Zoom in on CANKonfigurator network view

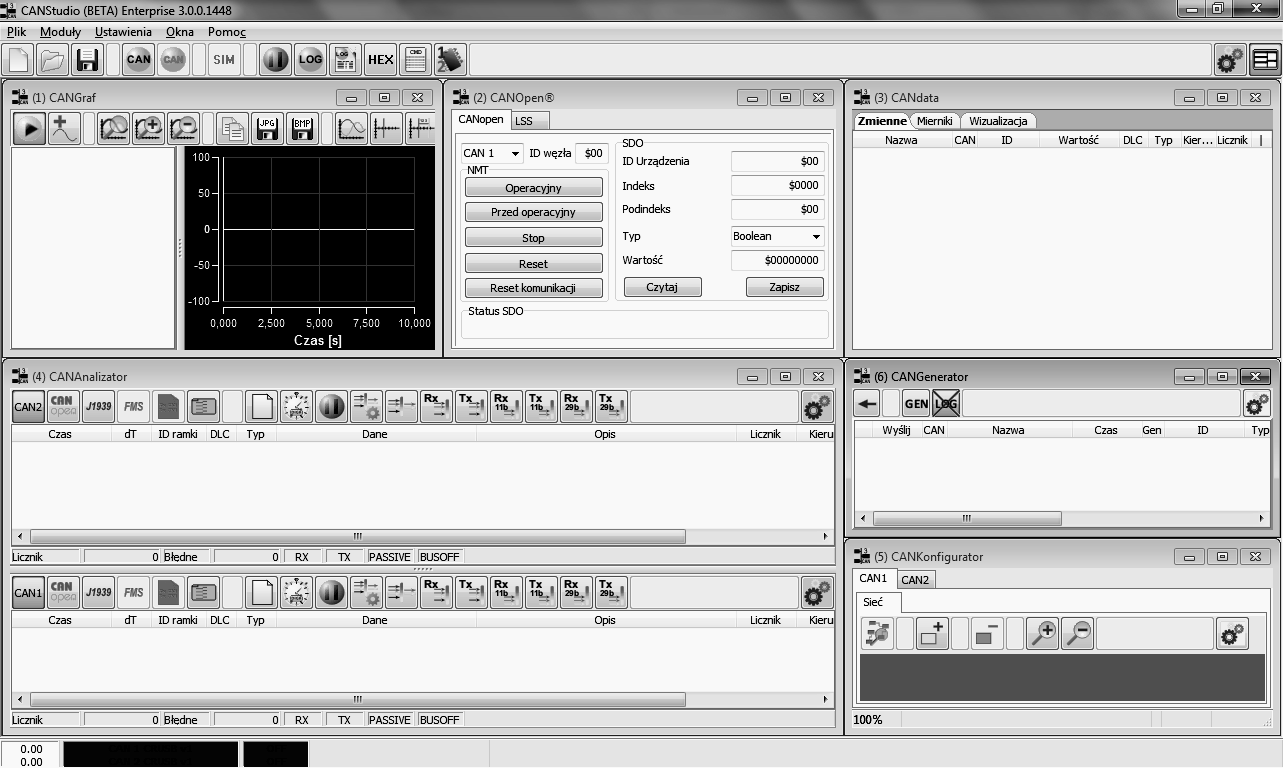pyautogui.click(x=1042, y=633)
